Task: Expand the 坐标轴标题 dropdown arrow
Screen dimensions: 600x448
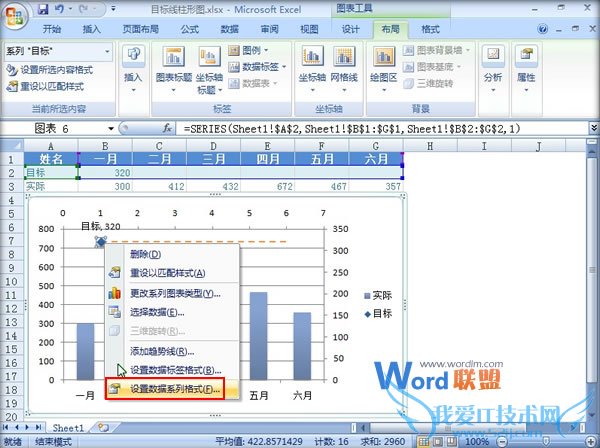Action: tap(220, 90)
